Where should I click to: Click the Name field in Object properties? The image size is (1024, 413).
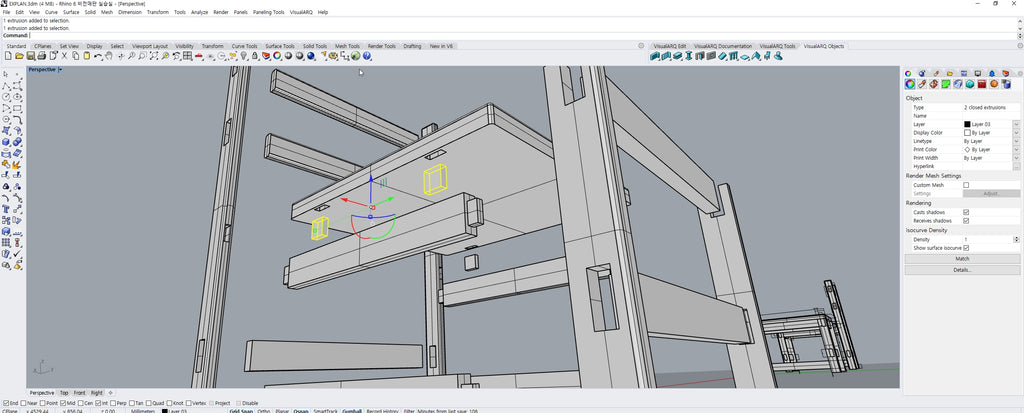(991, 116)
